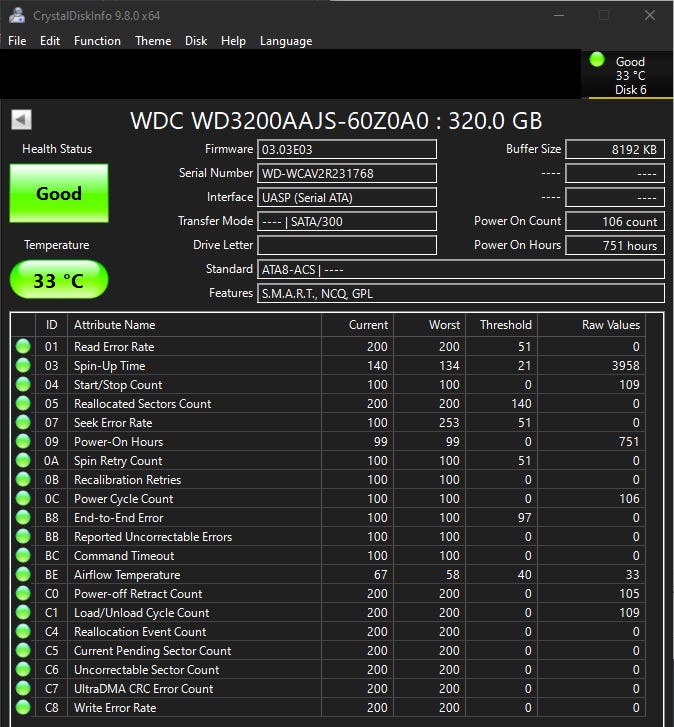Click the status dot for Reallocated Sectors Count
Screen dimensions: 674x727
[23, 403]
